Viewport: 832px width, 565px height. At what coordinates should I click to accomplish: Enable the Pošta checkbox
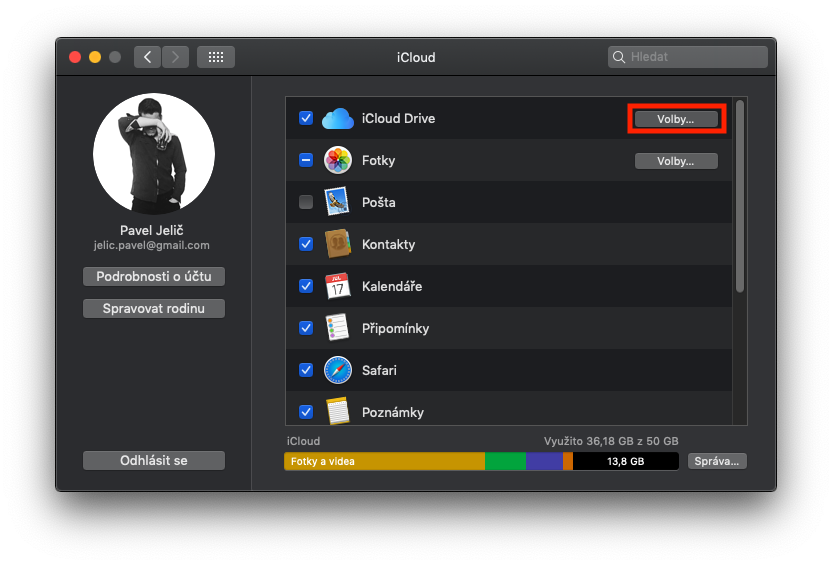click(x=306, y=202)
